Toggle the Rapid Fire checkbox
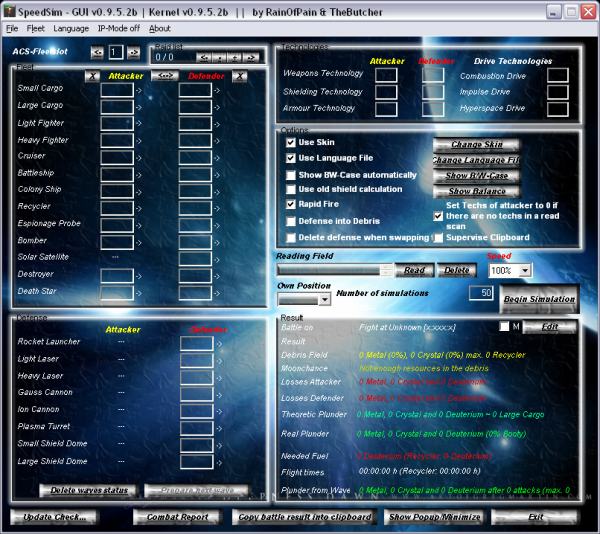Screen dimensions: 600x534 pos(291,204)
